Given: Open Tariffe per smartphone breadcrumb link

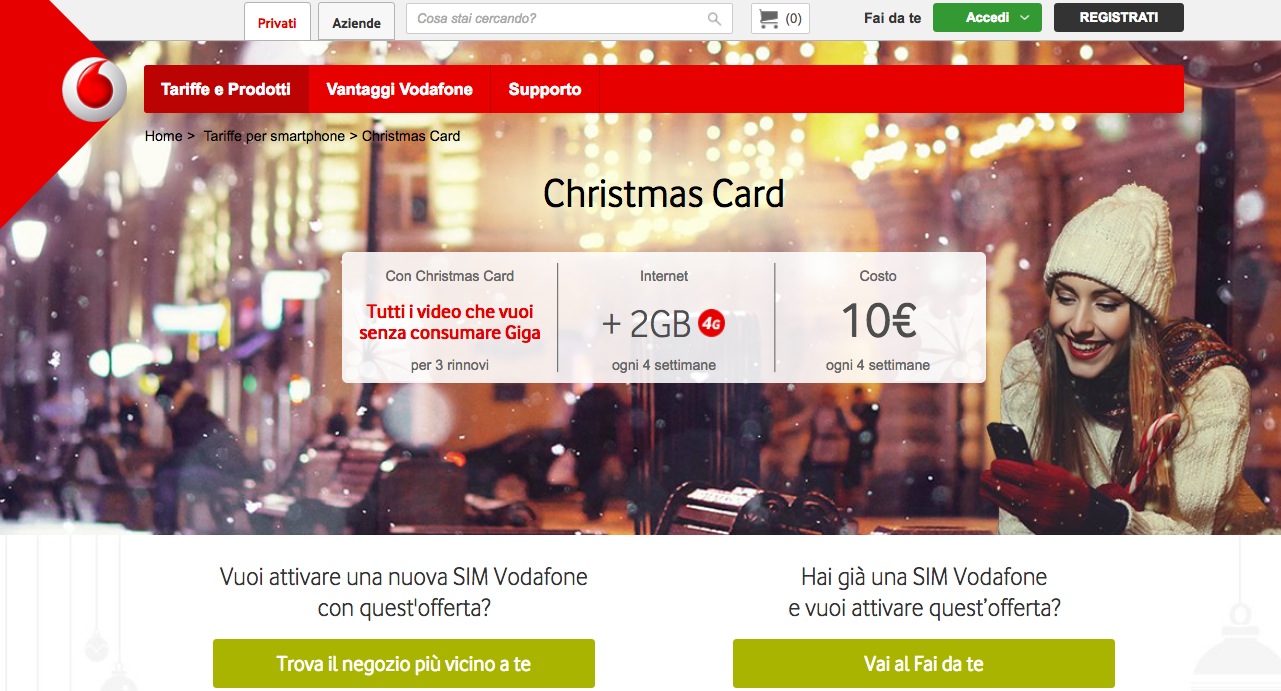Looking at the screenshot, I should (x=274, y=136).
